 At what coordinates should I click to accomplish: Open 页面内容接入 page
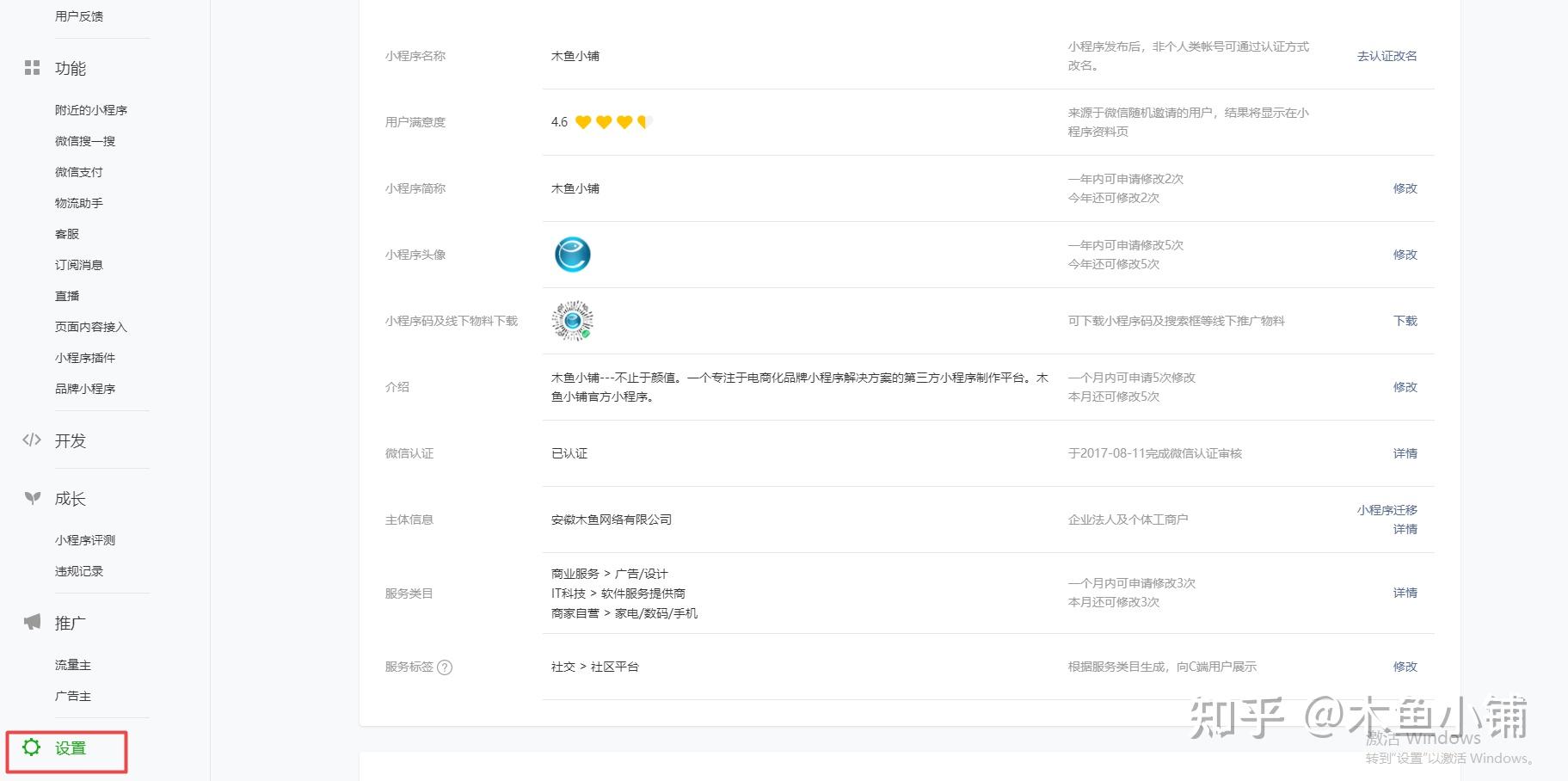pyautogui.click(x=91, y=327)
